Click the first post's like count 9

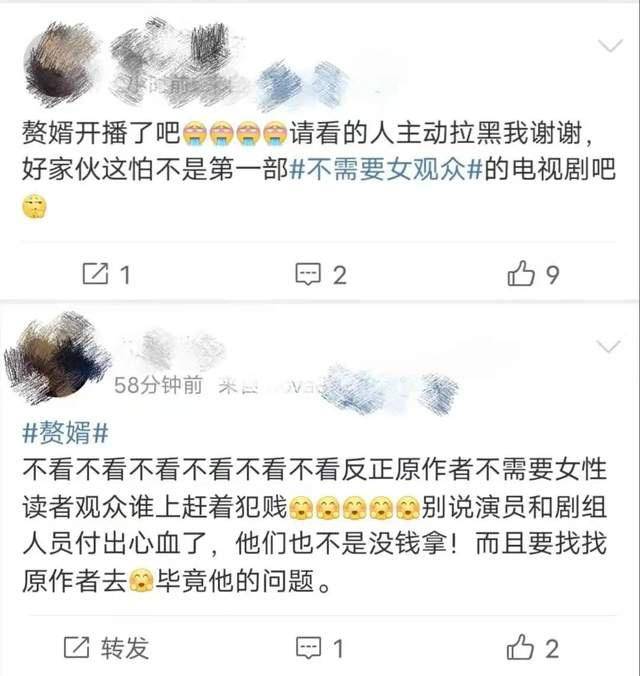(552, 275)
